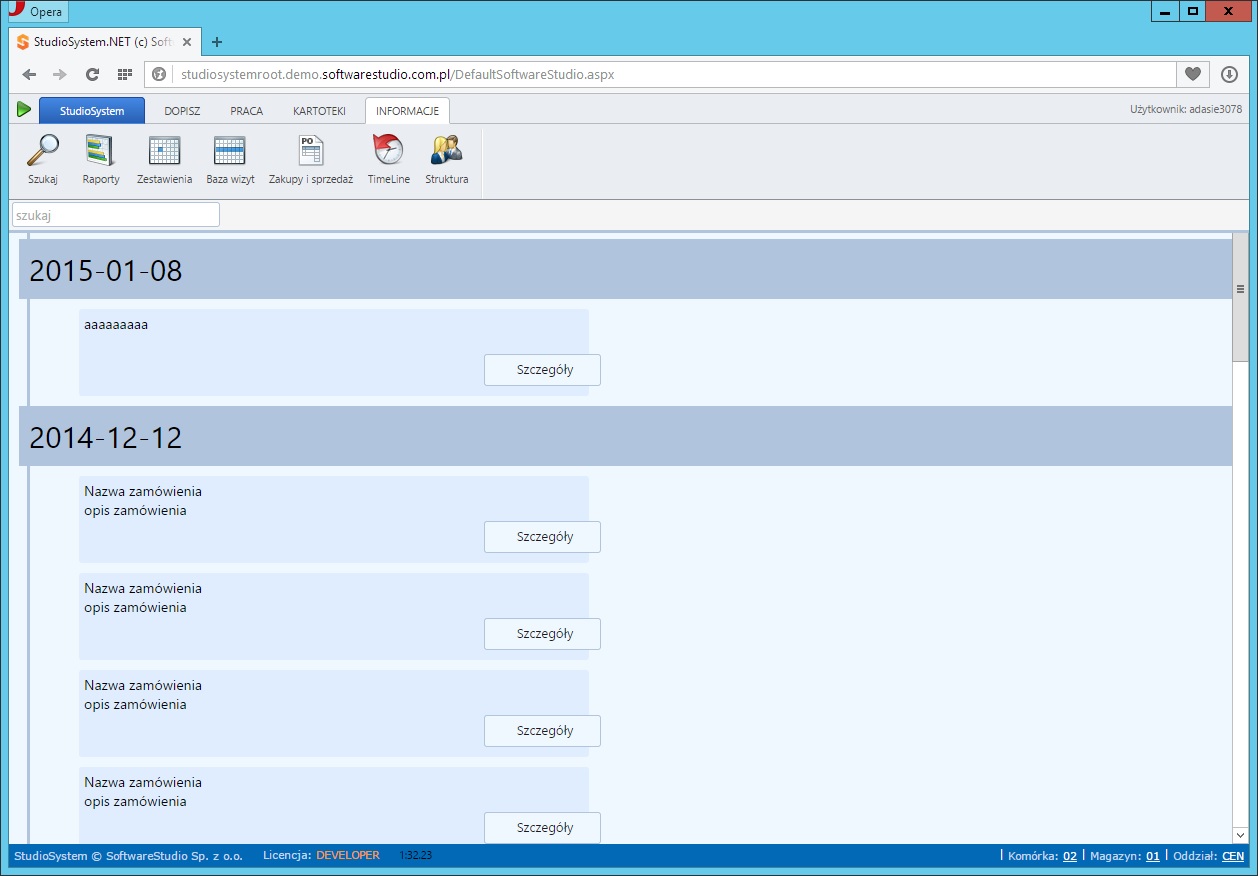Select Zakupy i sprzedaż icon
This screenshot has width=1258, height=876.
[x=311, y=159]
